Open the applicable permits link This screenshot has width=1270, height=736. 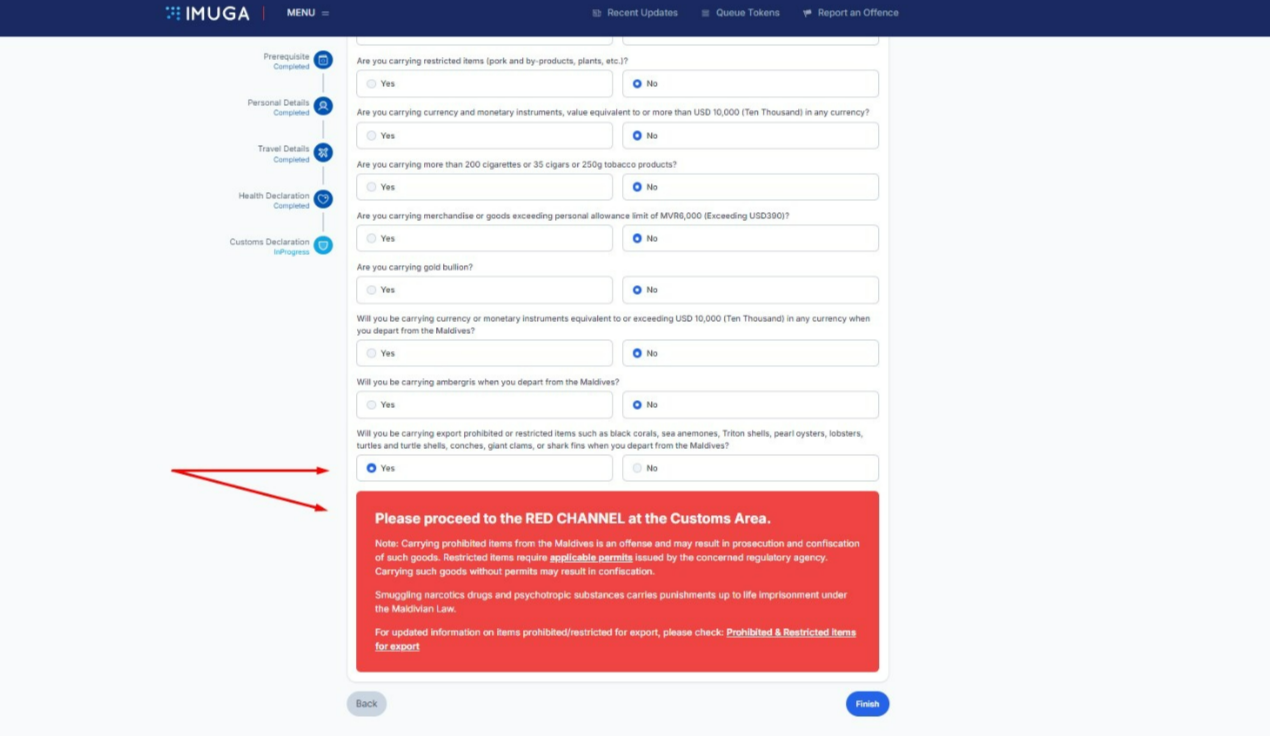pos(591,557)
